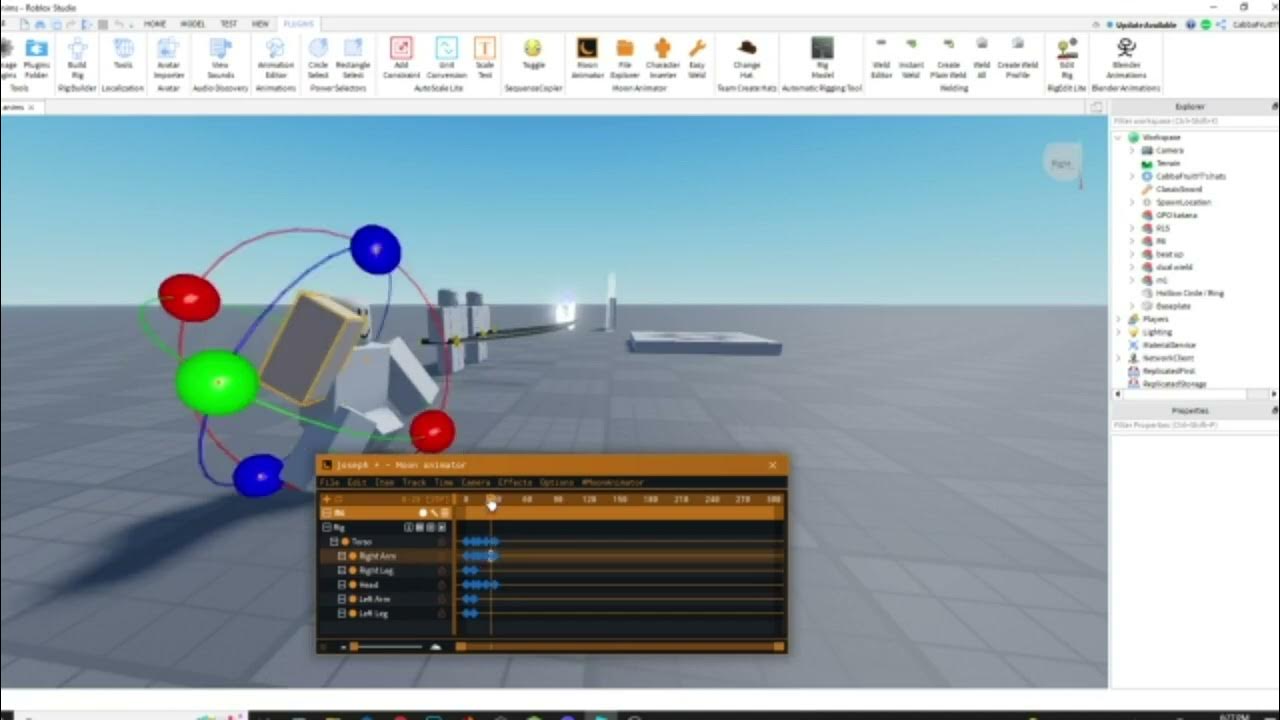Click Add Constraint in AutoScale Lite
The image size is (1280, 720).
point(401,58)
